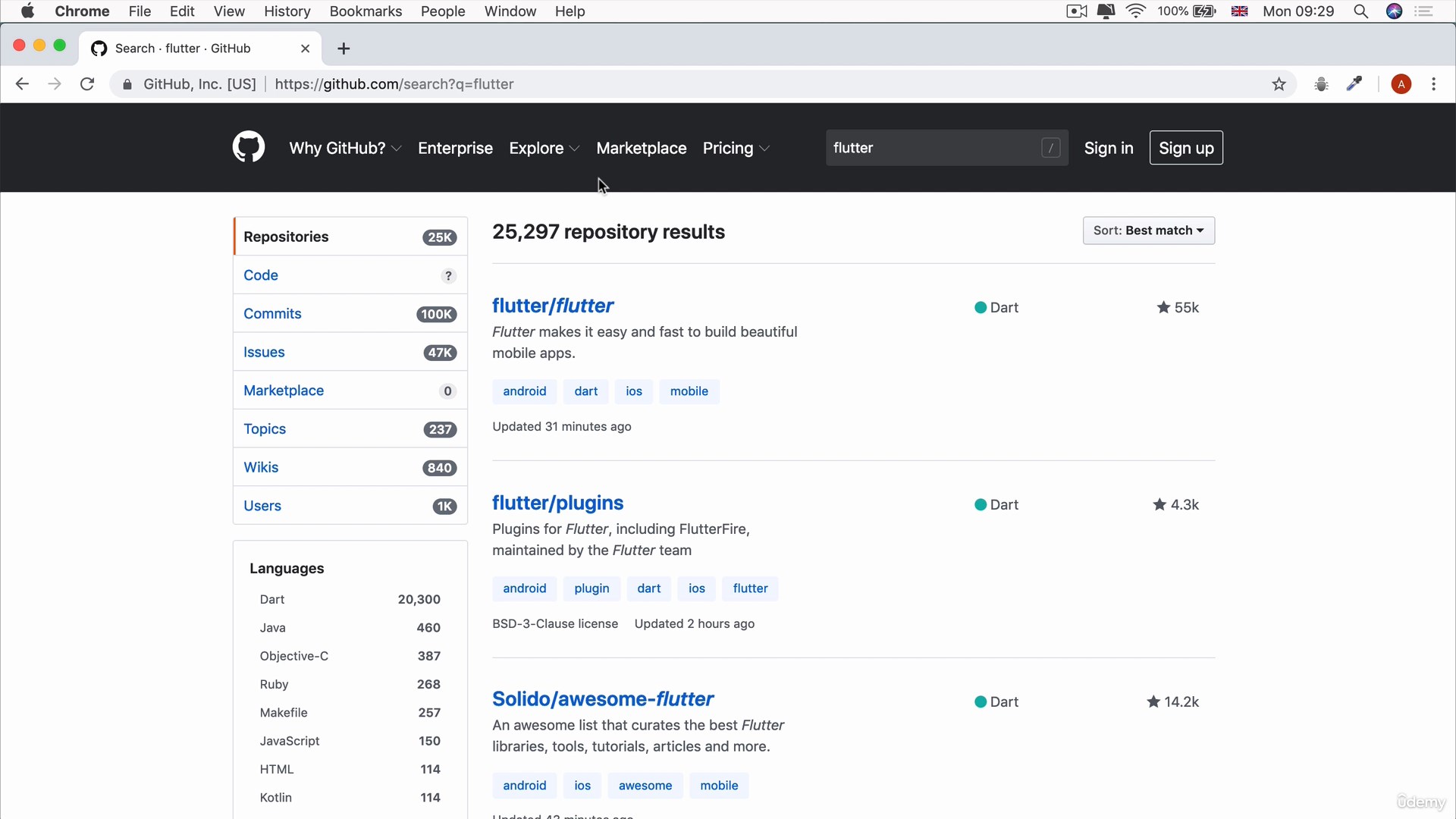Screen dimensions: 1456x819
Task: Click the GitHub Octocat logo
Action: coord(248,147)
